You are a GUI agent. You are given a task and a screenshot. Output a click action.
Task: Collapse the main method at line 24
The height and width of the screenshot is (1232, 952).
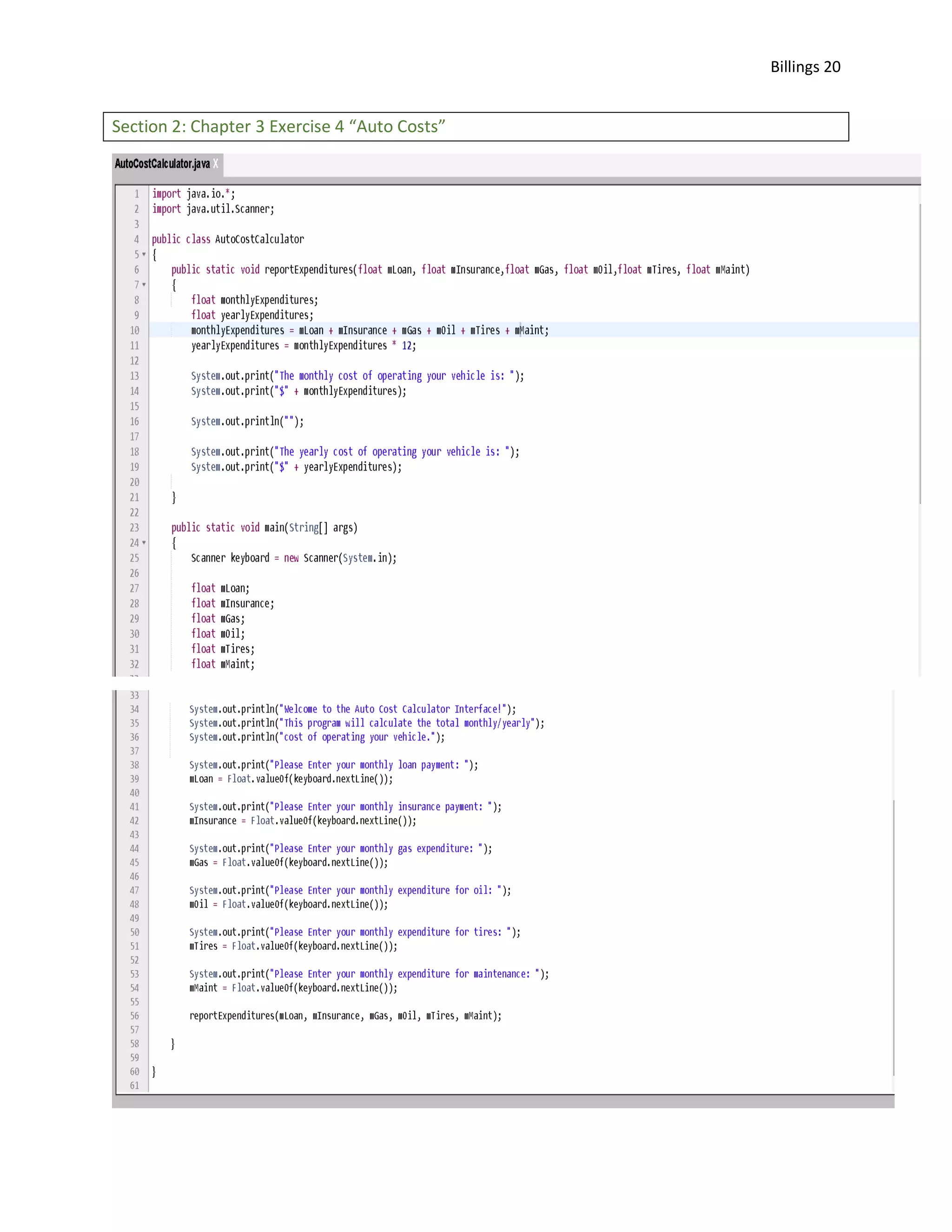click(x=144, y=543)
